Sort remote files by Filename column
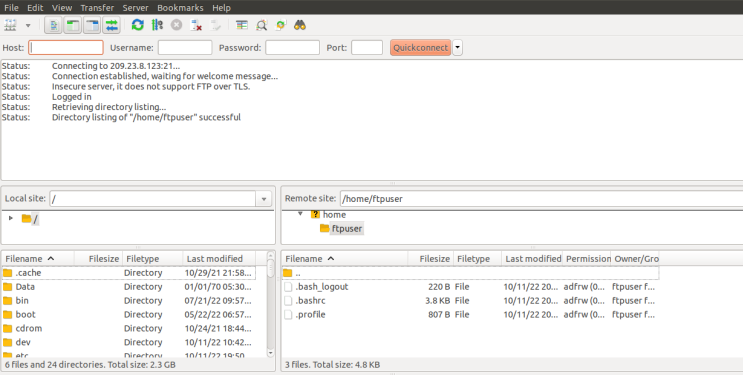 tap(345, 258)
